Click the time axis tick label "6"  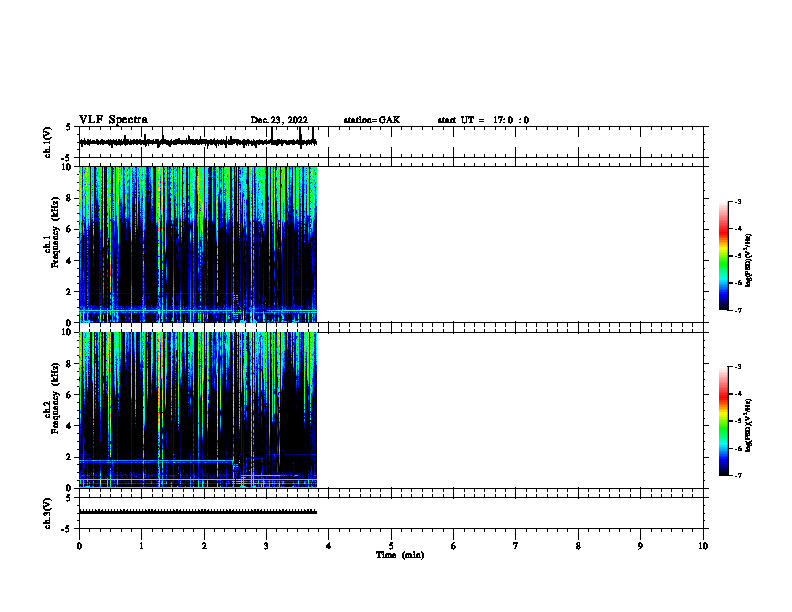tap(454, 546)
